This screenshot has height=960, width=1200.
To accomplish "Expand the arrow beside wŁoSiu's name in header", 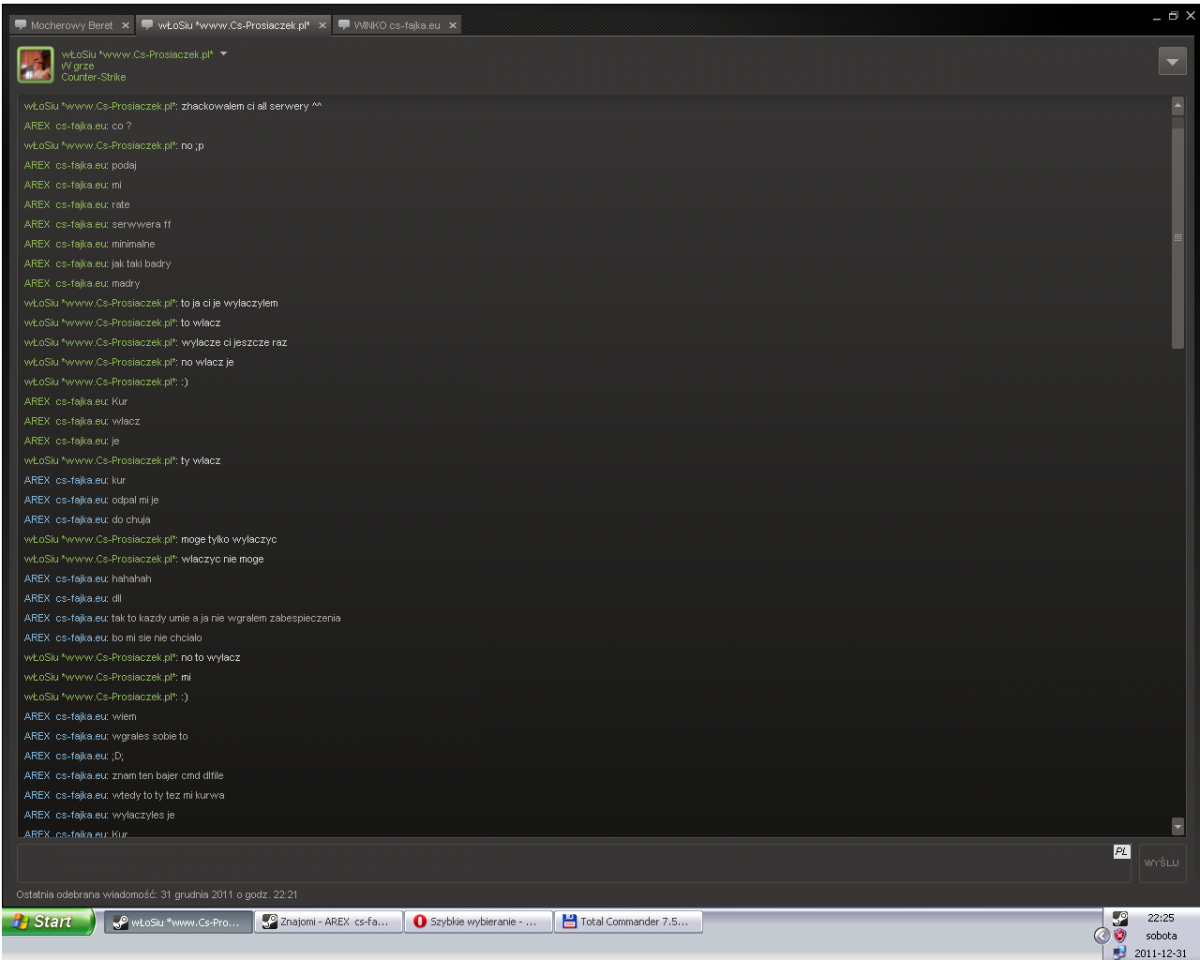I will tap(224, 54).
